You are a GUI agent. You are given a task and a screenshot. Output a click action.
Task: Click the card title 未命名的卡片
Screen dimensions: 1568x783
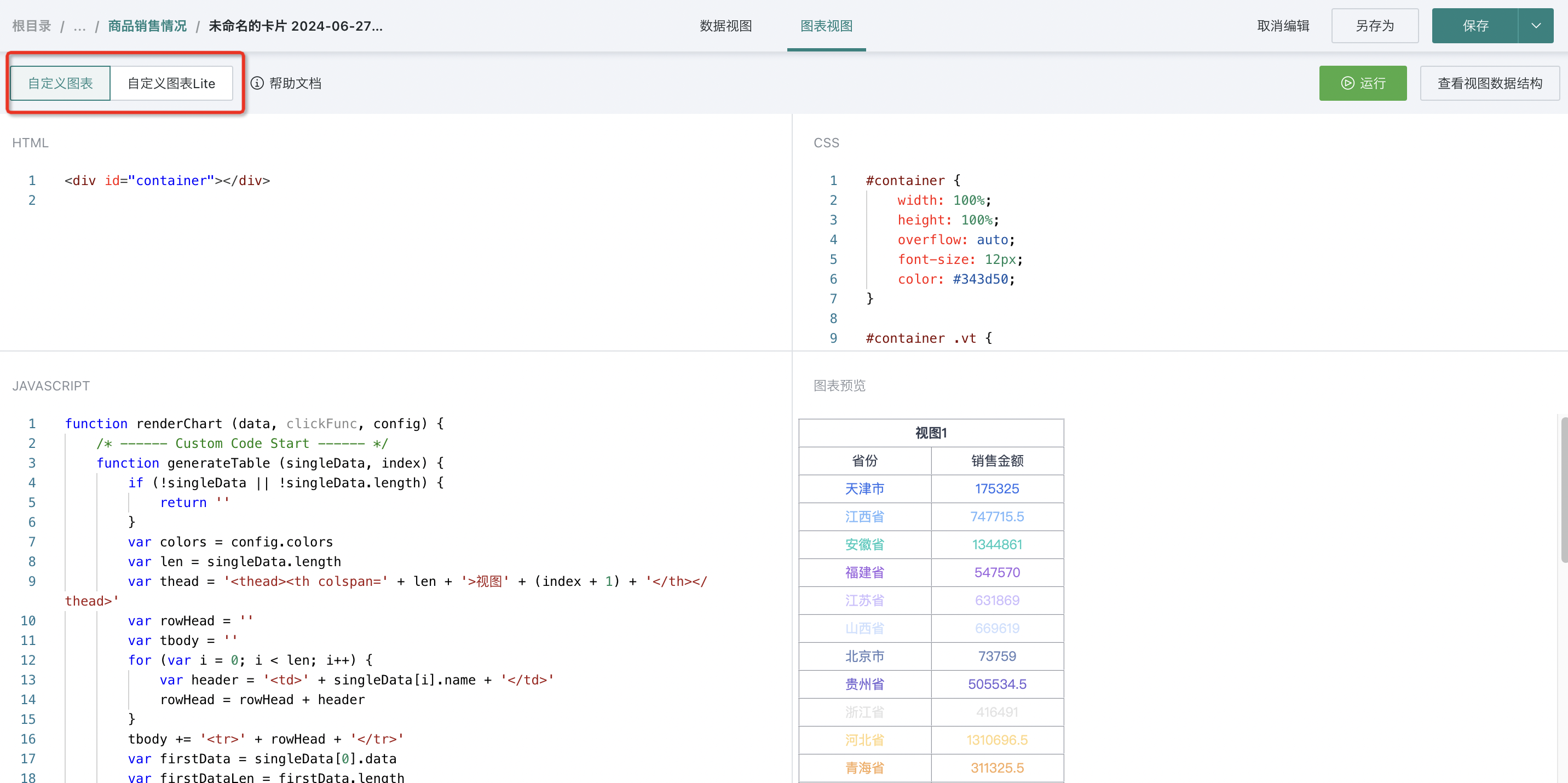295,26
